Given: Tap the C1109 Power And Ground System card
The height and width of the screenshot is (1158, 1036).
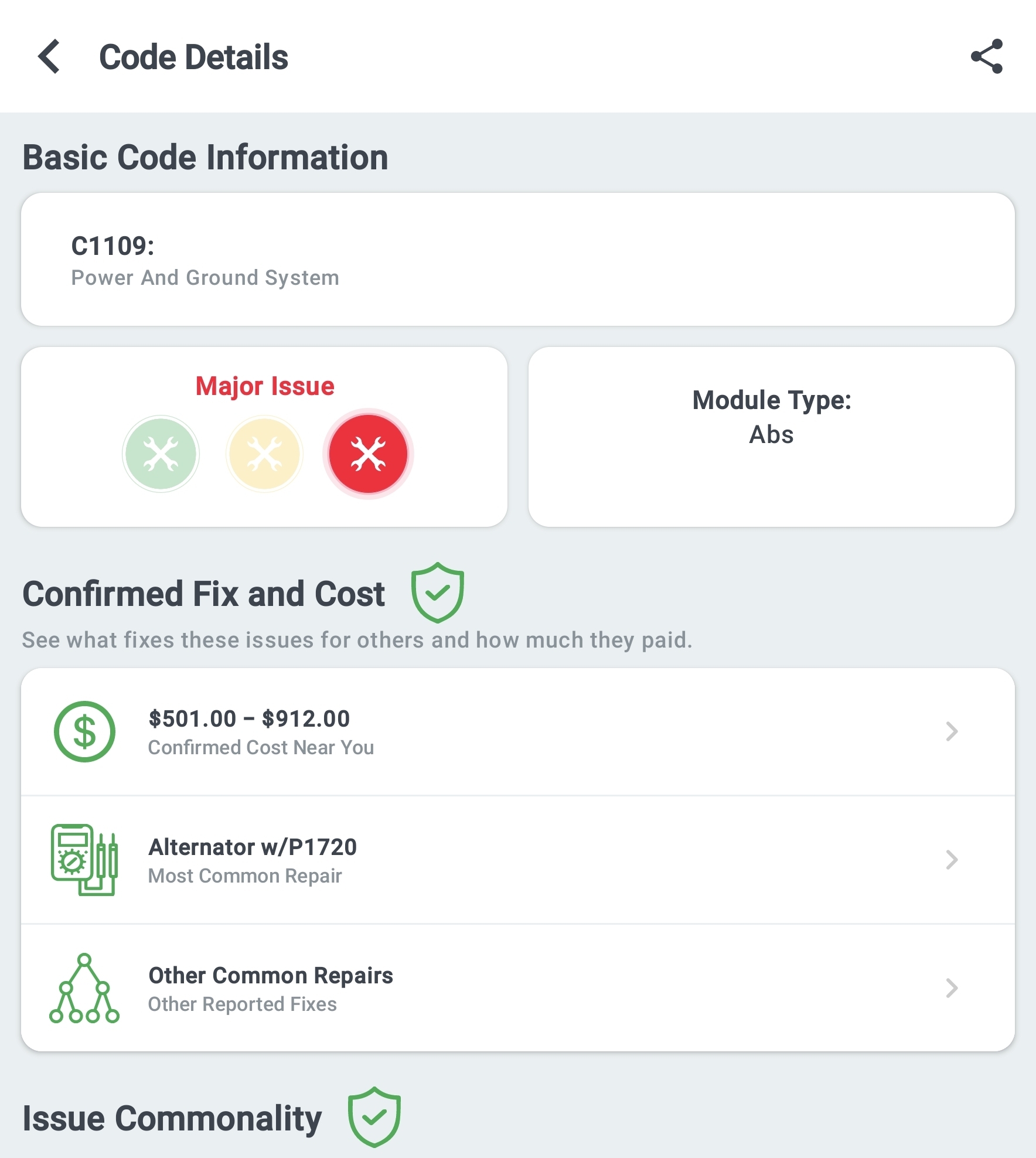Looking at the screenshot, I should 518,260.
